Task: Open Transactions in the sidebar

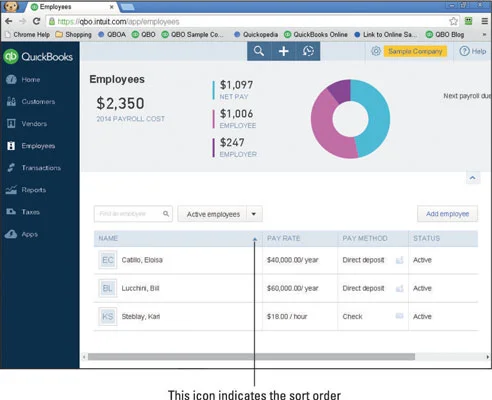Action: pos(41,168)
